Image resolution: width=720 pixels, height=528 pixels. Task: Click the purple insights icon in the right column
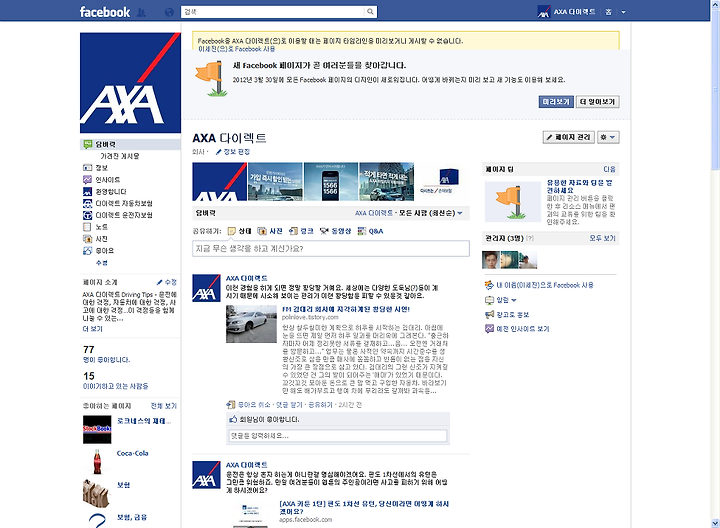tap(489, 329)
